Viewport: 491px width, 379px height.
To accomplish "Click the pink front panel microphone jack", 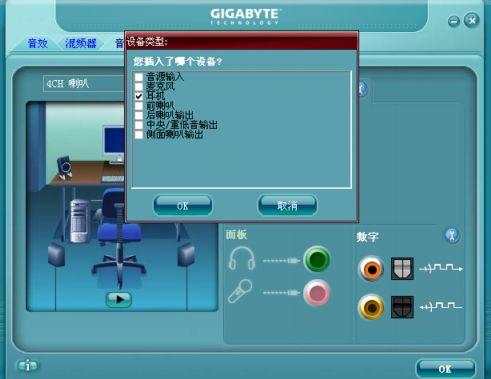I will 317,293.
